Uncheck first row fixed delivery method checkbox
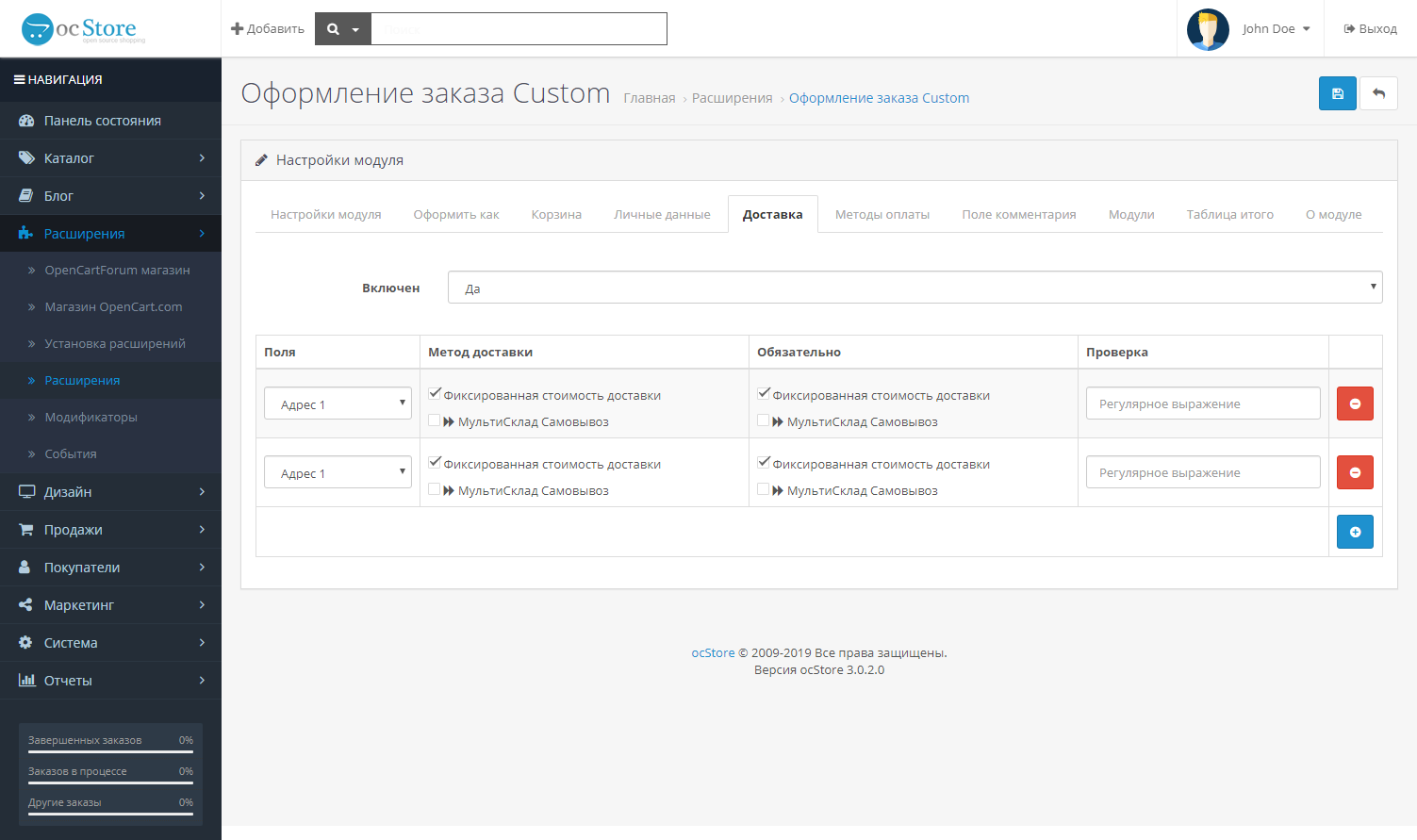 tap(435, 394)
